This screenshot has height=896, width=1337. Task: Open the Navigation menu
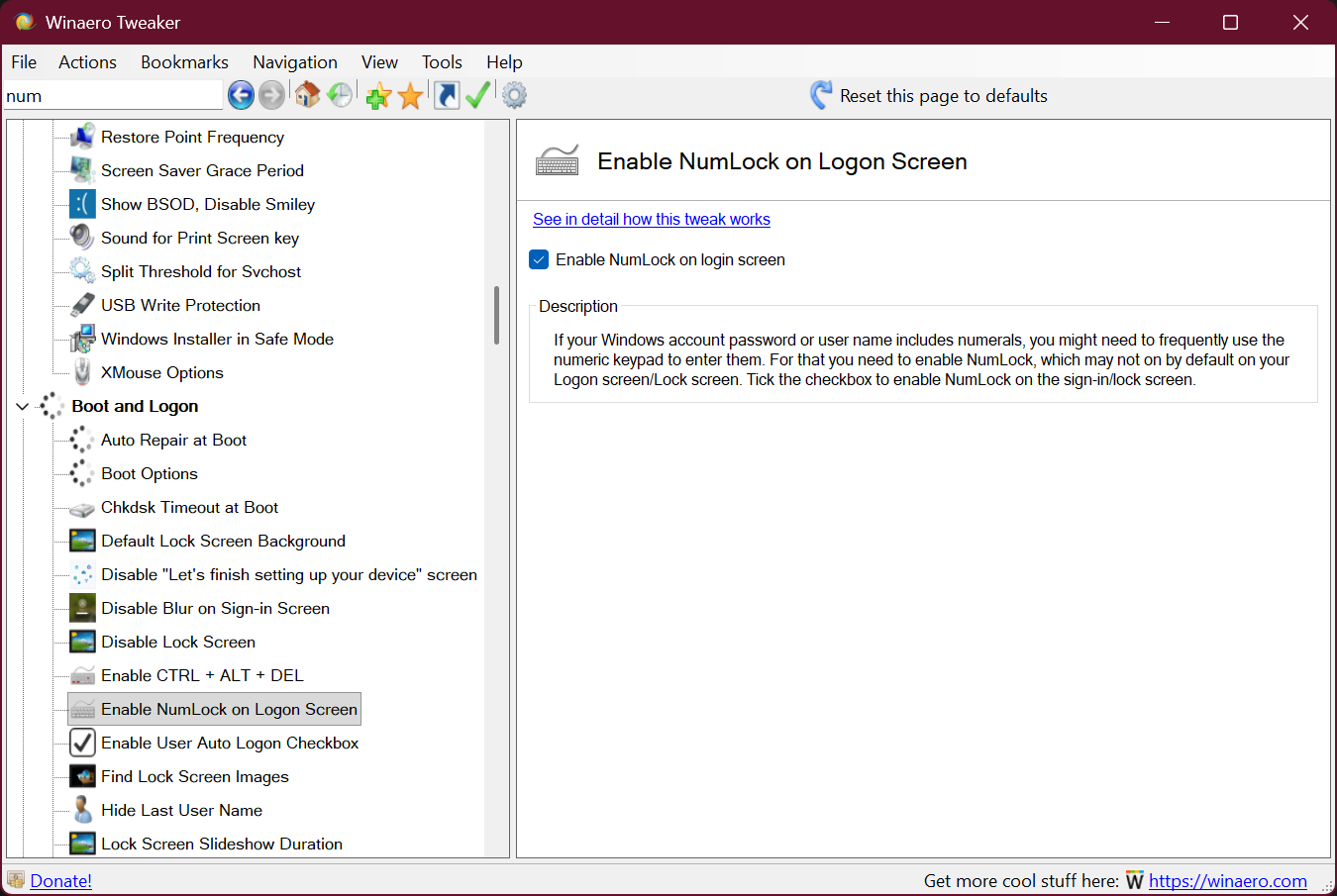[x=295, y=62]
